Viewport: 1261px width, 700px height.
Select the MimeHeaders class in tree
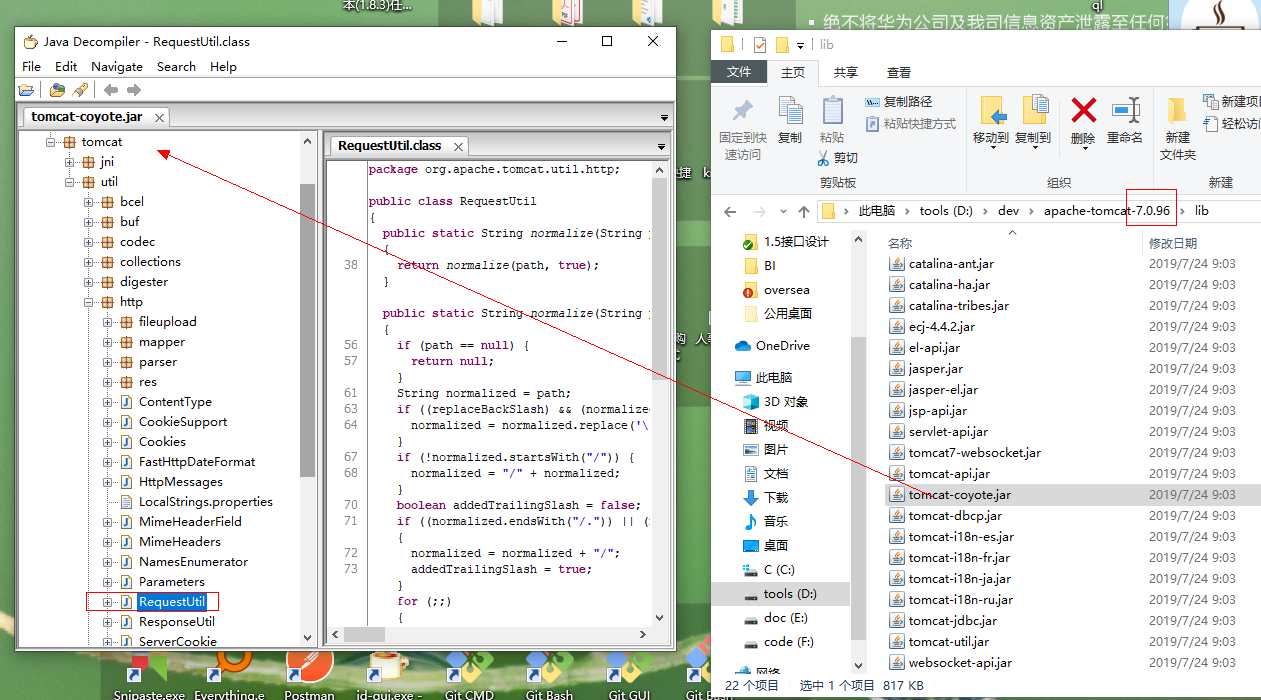pyautogui.click(x=180, y=542)
